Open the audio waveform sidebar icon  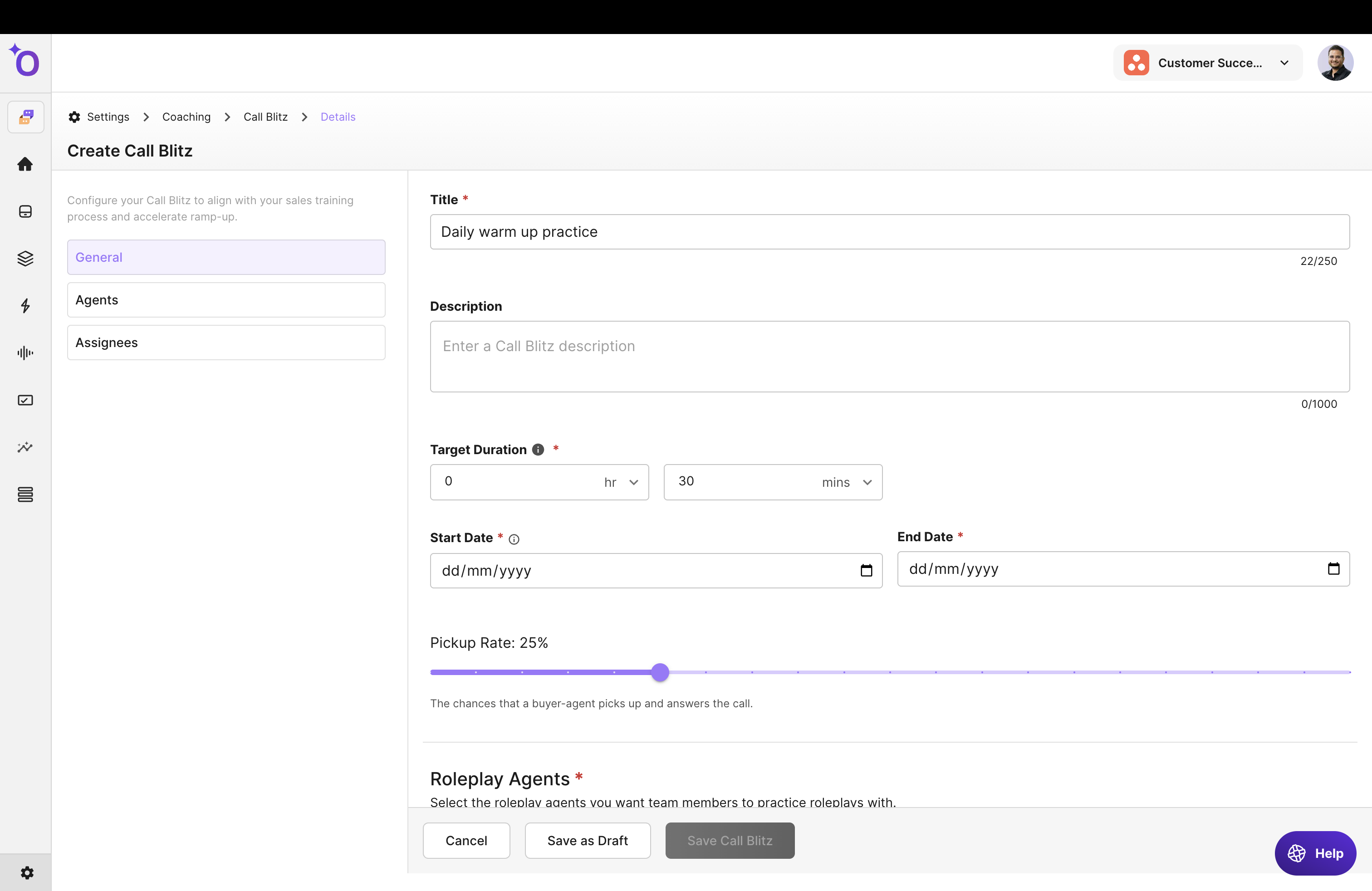25,352
